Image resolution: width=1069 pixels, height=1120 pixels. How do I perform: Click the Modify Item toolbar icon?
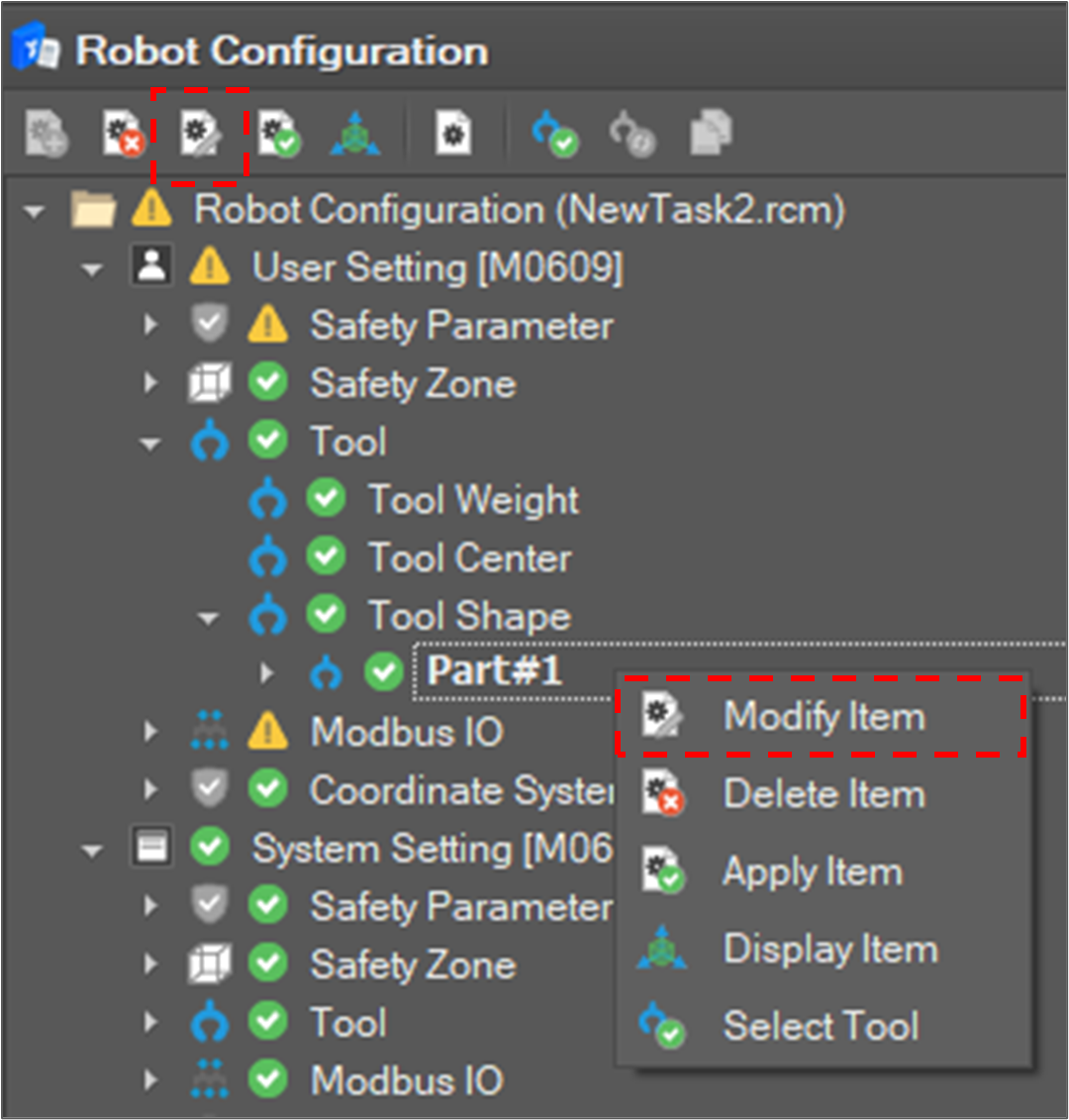pyautogui.click(x=200, y=135)
